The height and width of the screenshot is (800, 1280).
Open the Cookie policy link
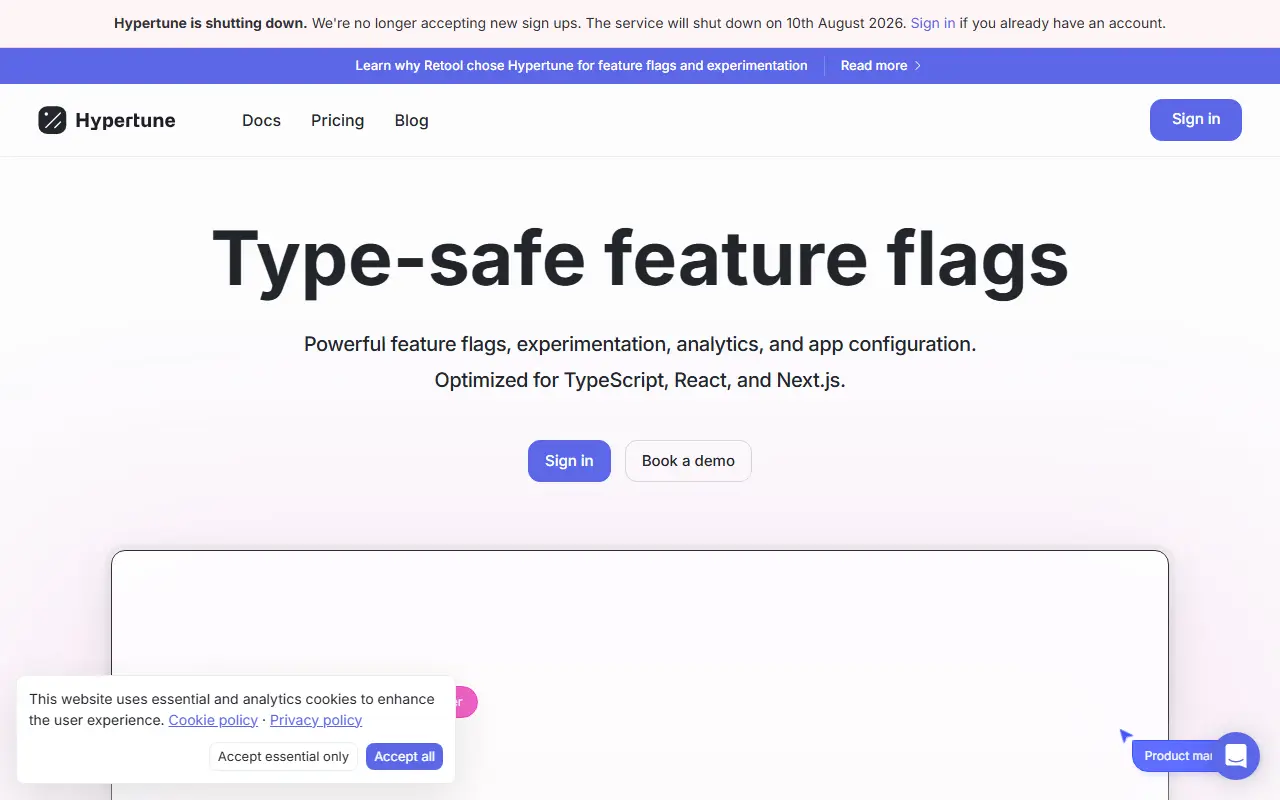tap(213, 720)
